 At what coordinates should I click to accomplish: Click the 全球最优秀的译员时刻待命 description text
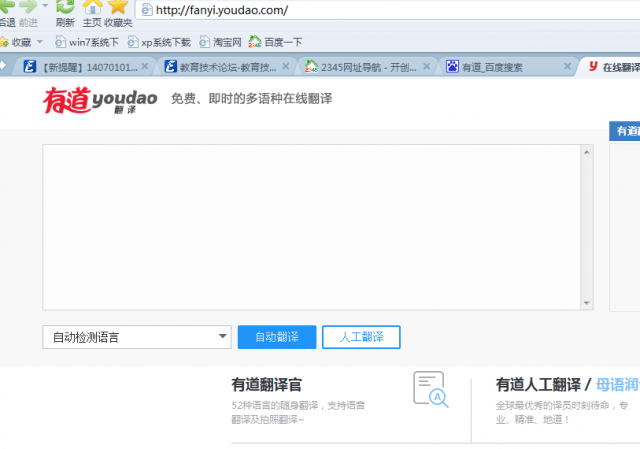click(x=562, y=412)
